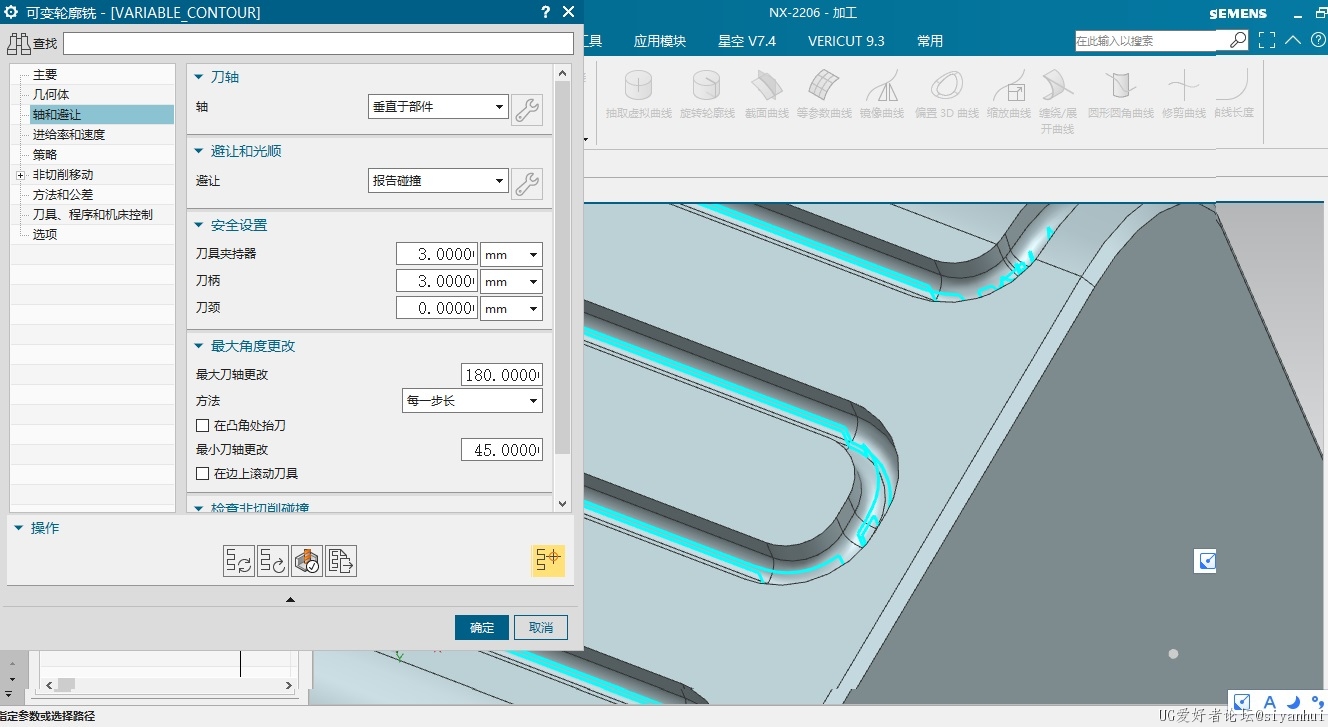Click the search magnifier icon in title bar

coord(1238,41)
